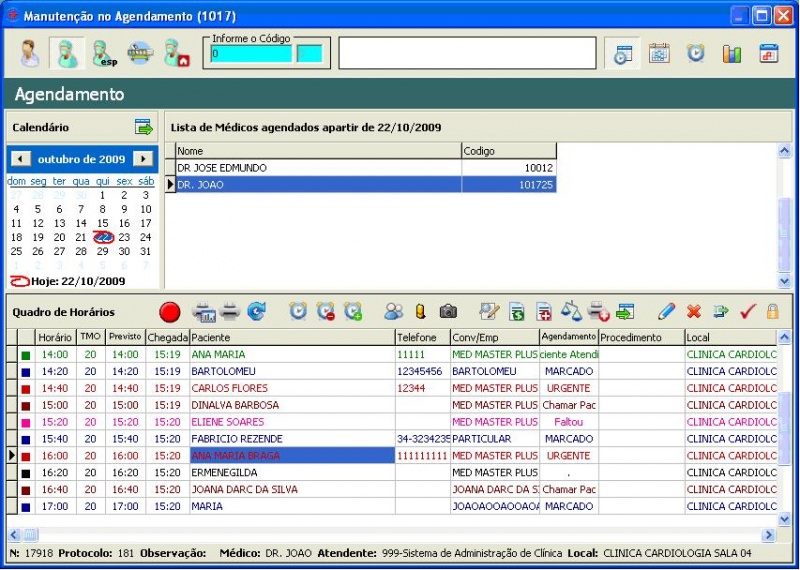Click the plain printer icon
This screenshot has width=800, height=570.
(x=230, y=312)
